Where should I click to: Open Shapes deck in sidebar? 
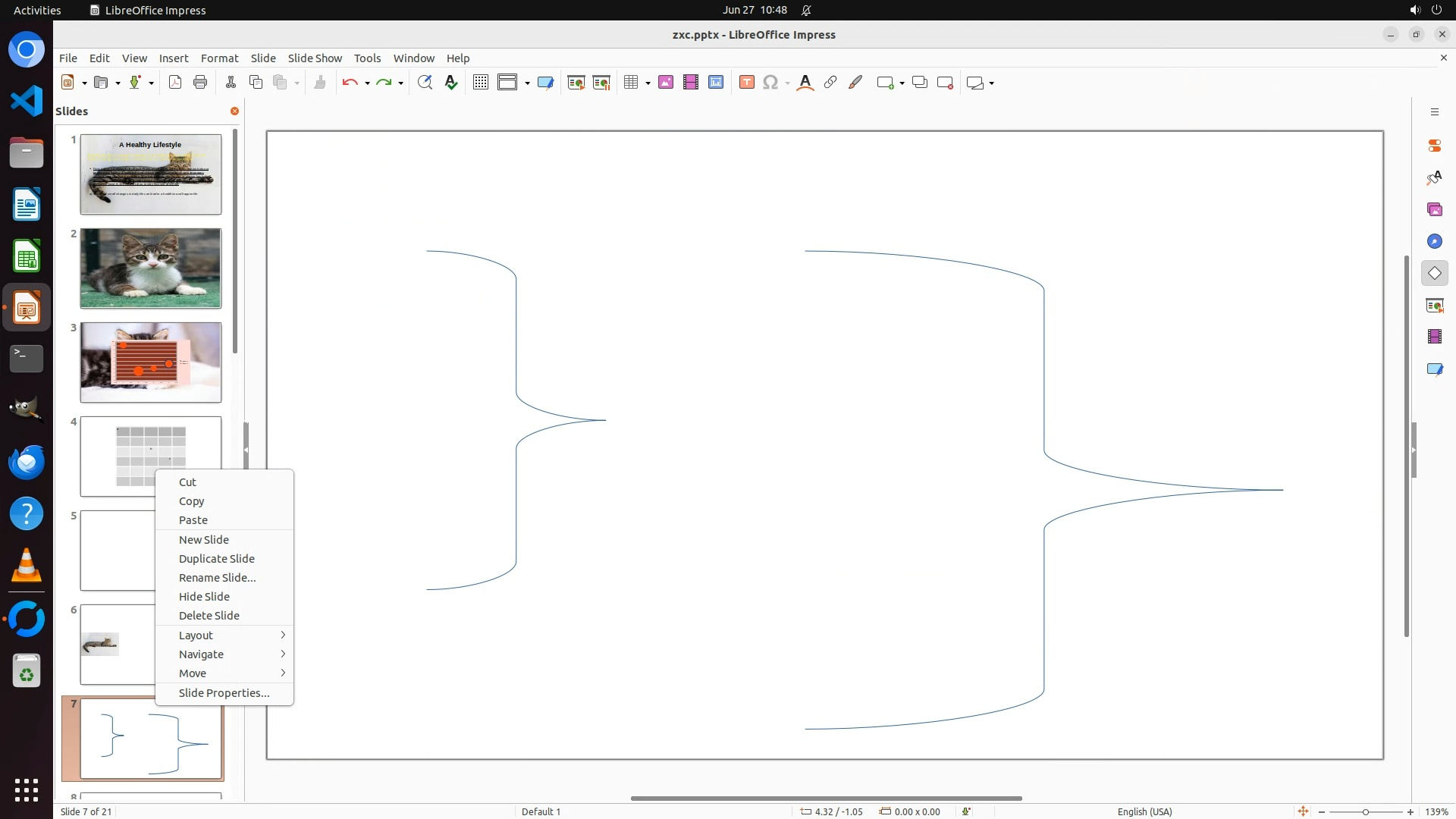click(1434, 273)
